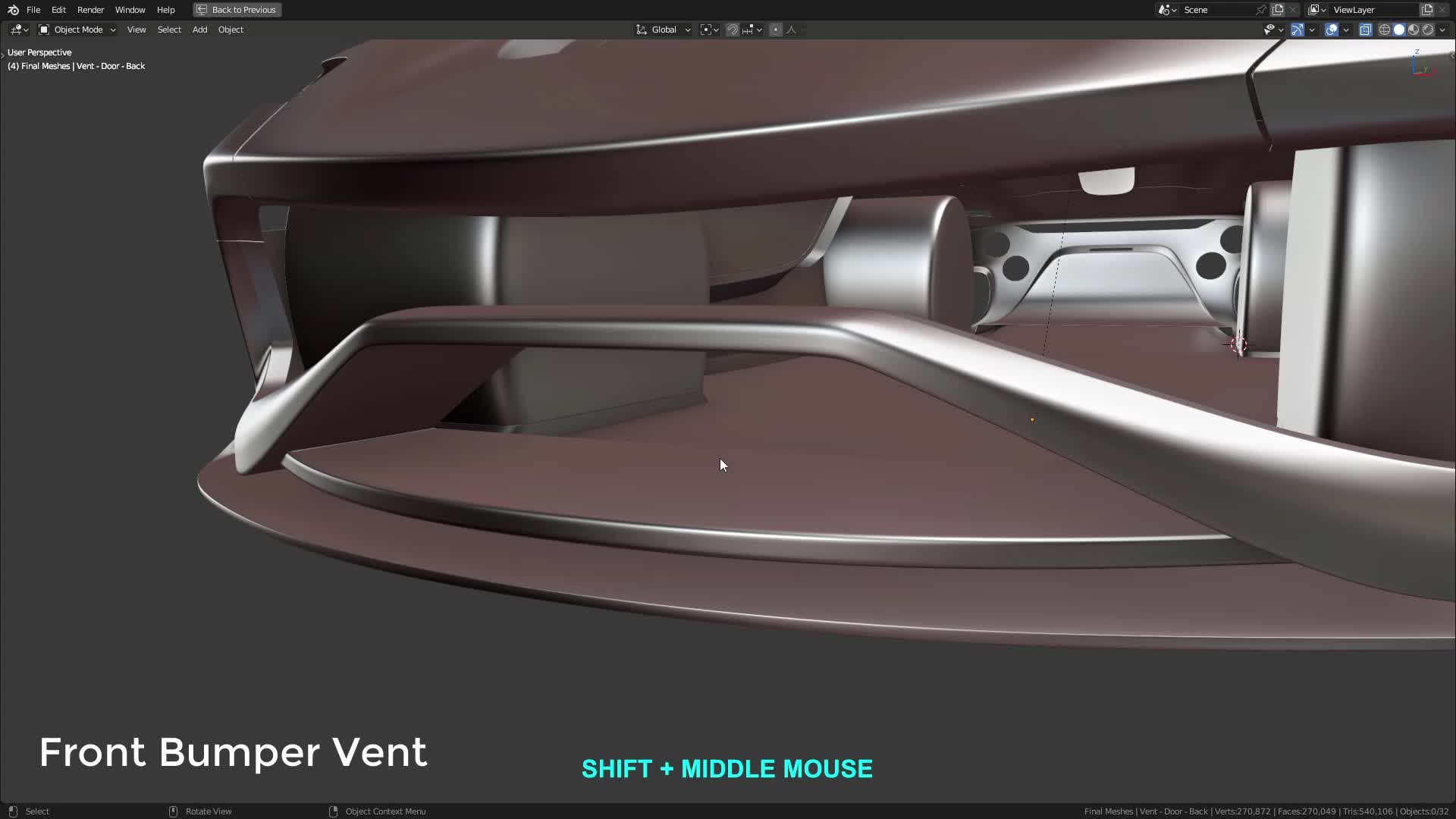Open Global transform orientation dropdown

tap(664, 30)
